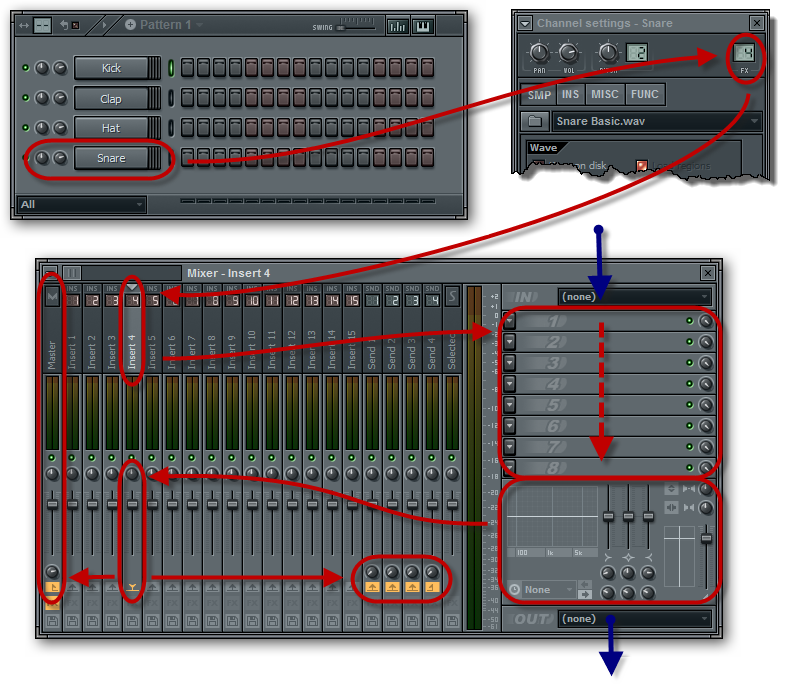Open the graph editor icon in step sequencer
Screen dimensions: 792x684
tap(397, 25)
